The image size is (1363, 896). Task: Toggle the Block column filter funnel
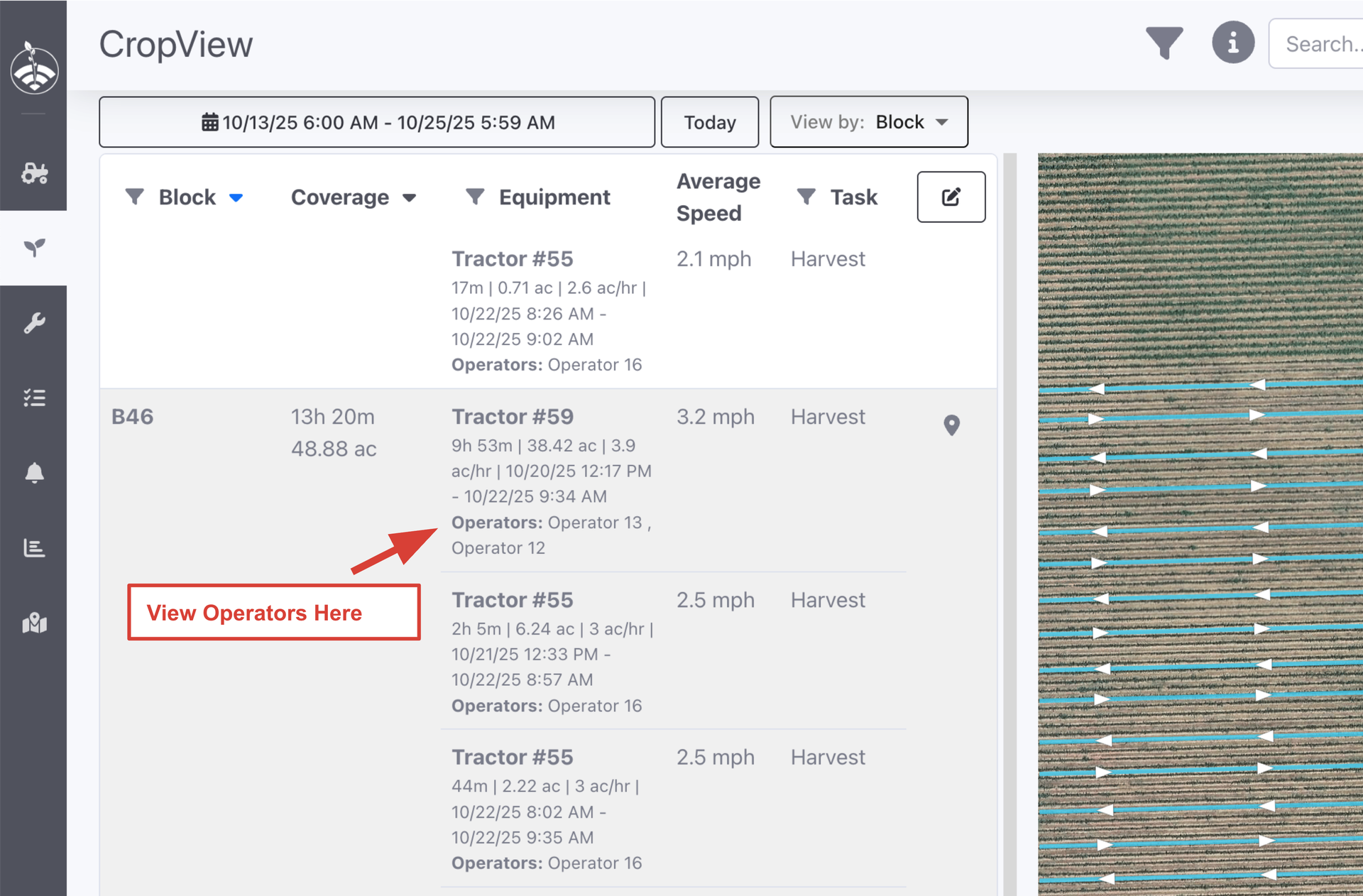(134, 197)
